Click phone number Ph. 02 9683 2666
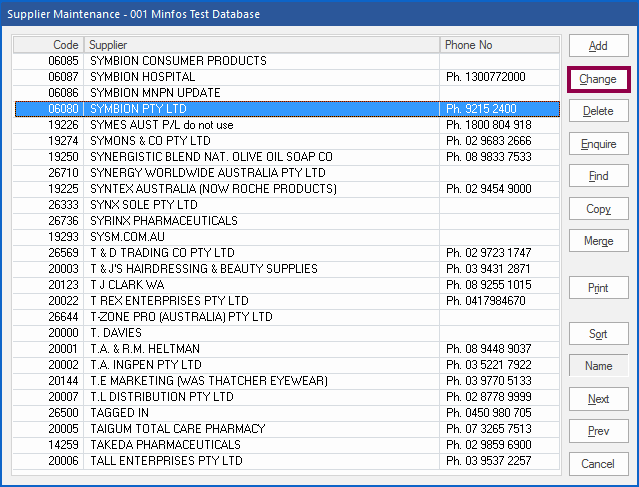Screen dimensions: 639x487 click(489, 141)
